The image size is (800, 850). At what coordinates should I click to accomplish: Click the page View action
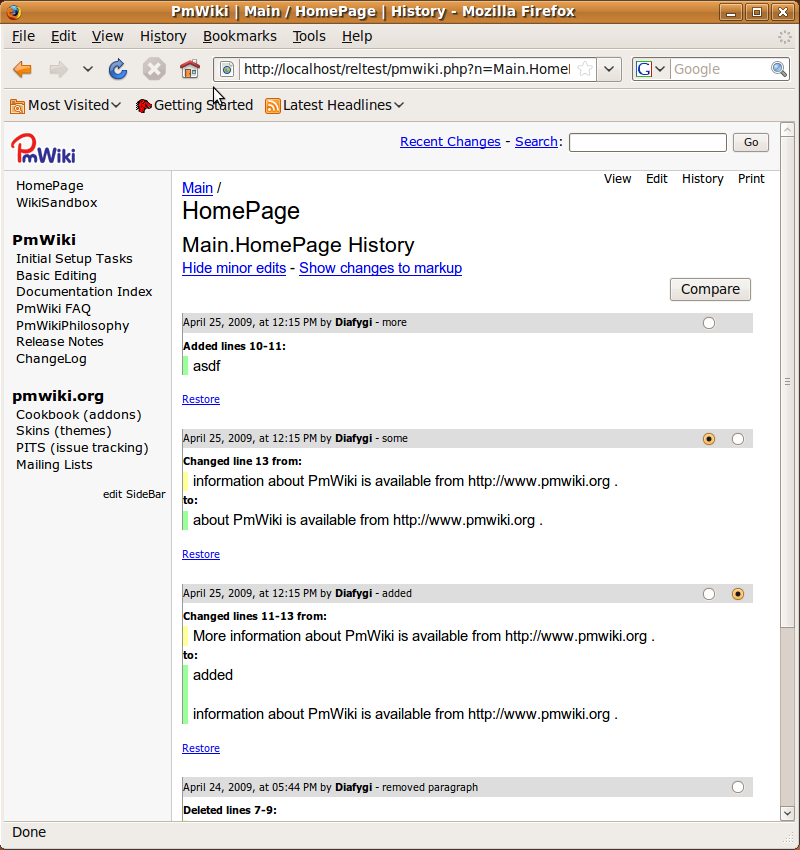coord(617,179)
